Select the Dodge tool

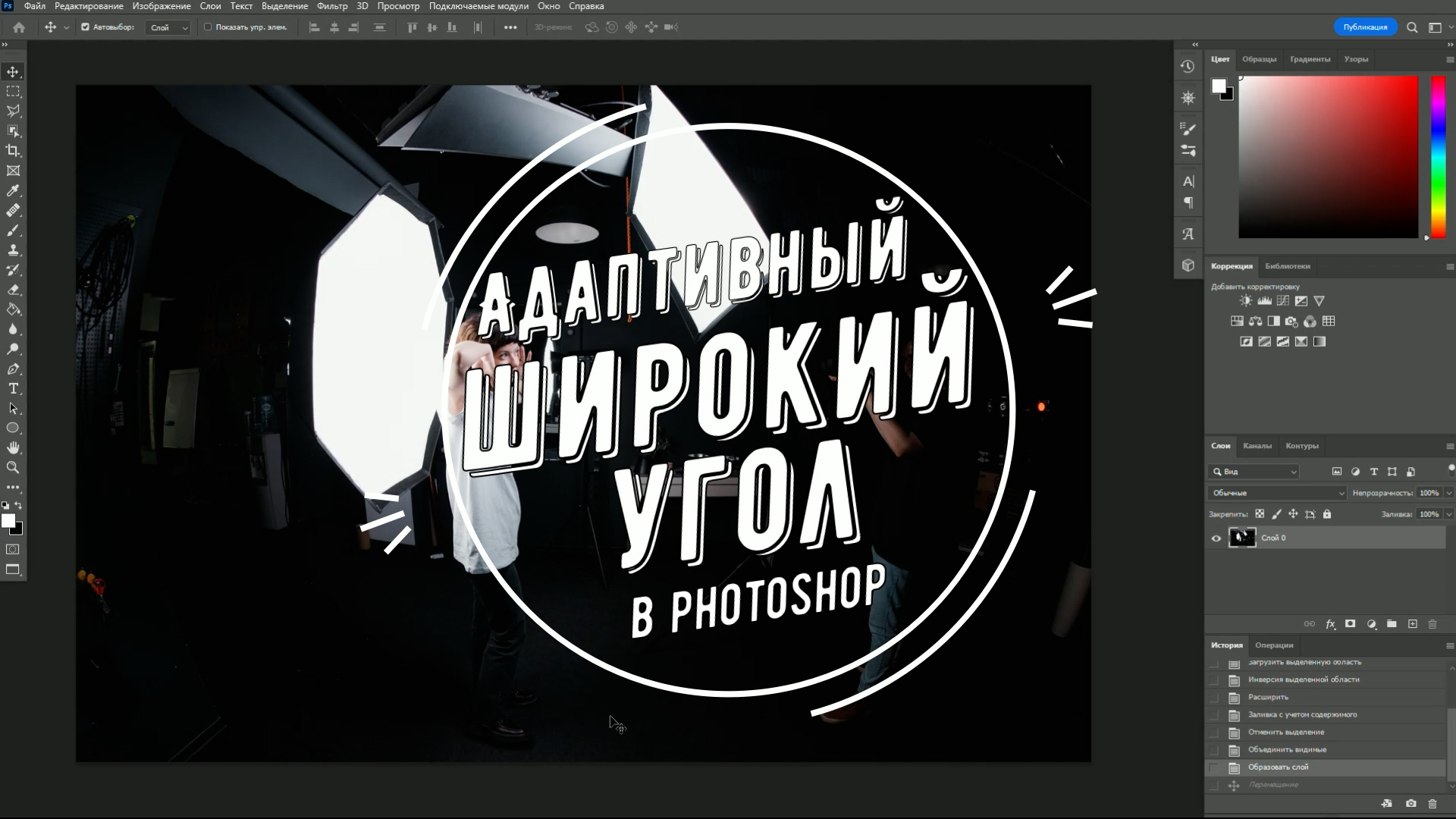(x=13, y=349)
